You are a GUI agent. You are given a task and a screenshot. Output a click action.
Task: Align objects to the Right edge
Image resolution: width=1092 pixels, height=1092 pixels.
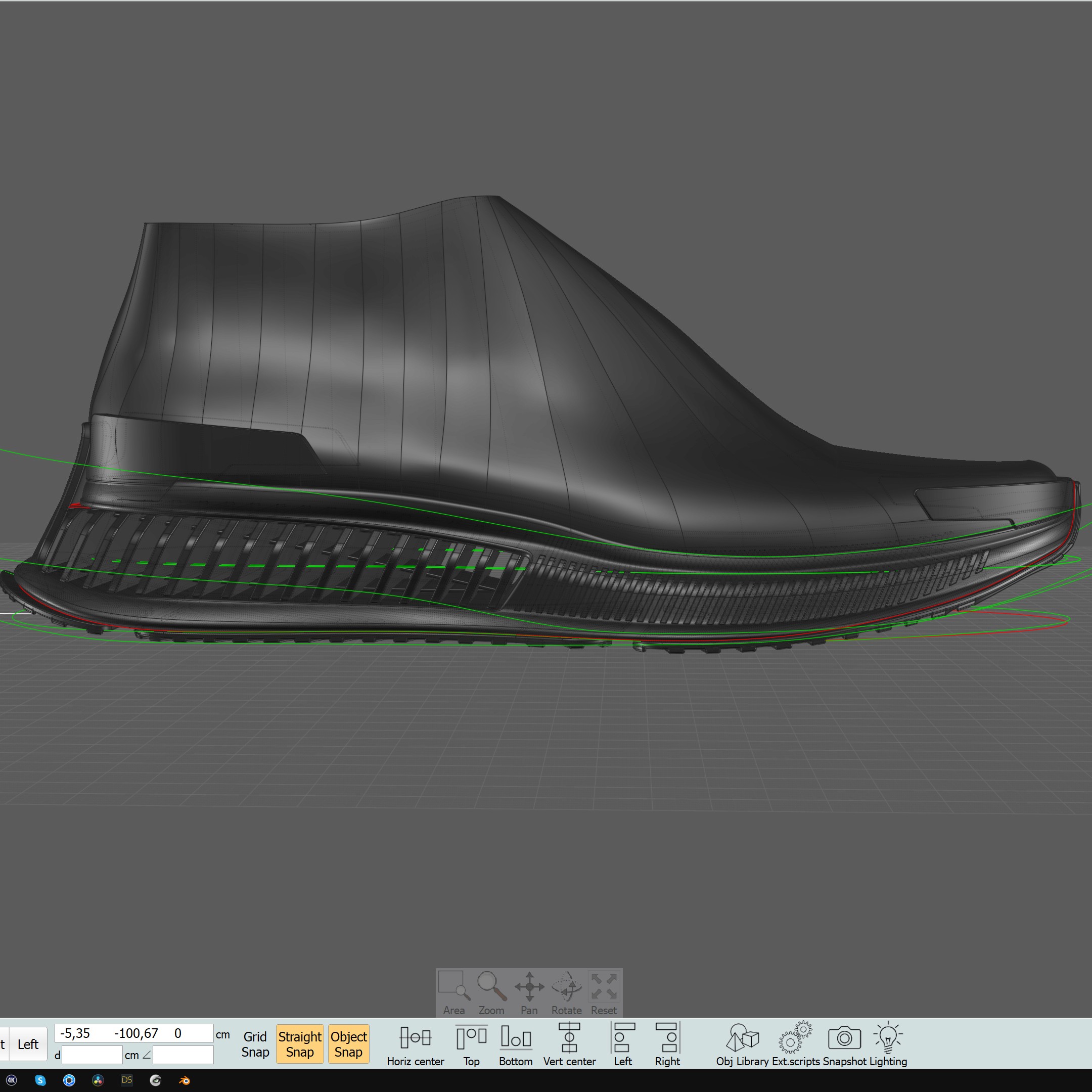[x=667, y=1043]
